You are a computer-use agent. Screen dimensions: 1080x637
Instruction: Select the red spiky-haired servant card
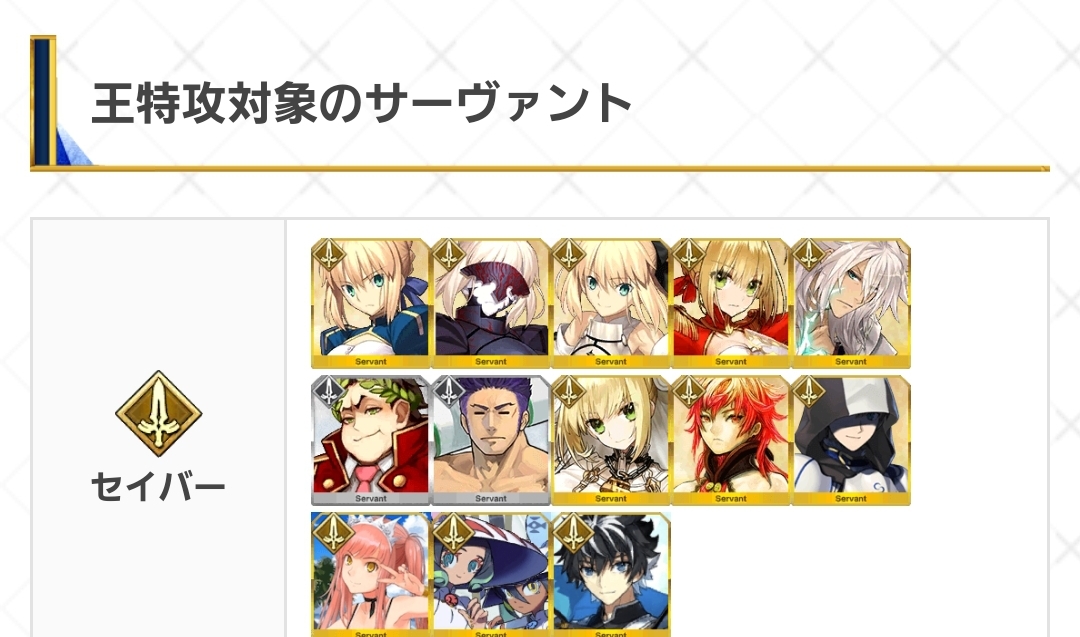(x=730, y=441)
